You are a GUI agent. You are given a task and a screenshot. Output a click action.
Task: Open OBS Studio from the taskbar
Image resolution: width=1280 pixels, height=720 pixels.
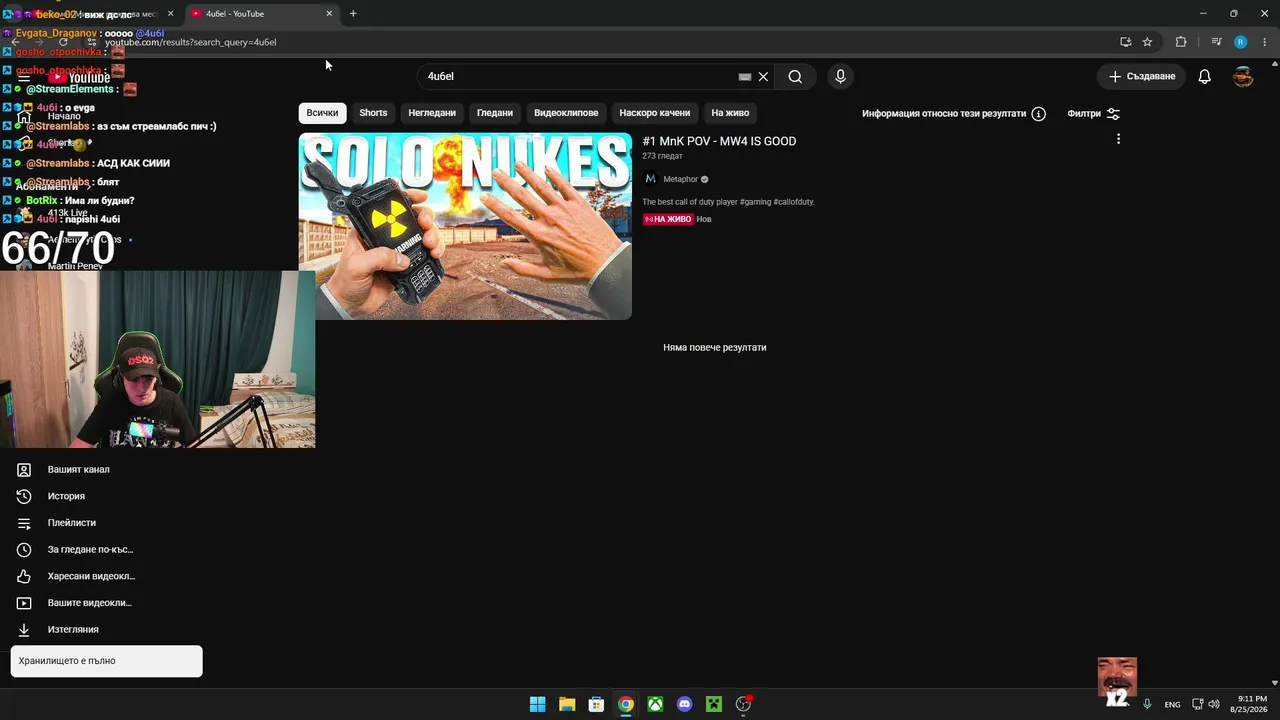click(x=743, y=704)
